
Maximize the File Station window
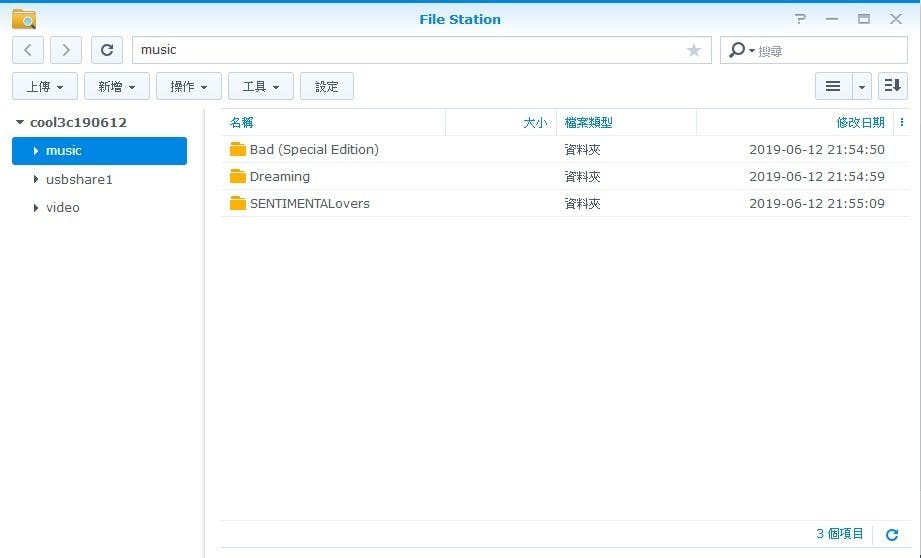point(863,19)
